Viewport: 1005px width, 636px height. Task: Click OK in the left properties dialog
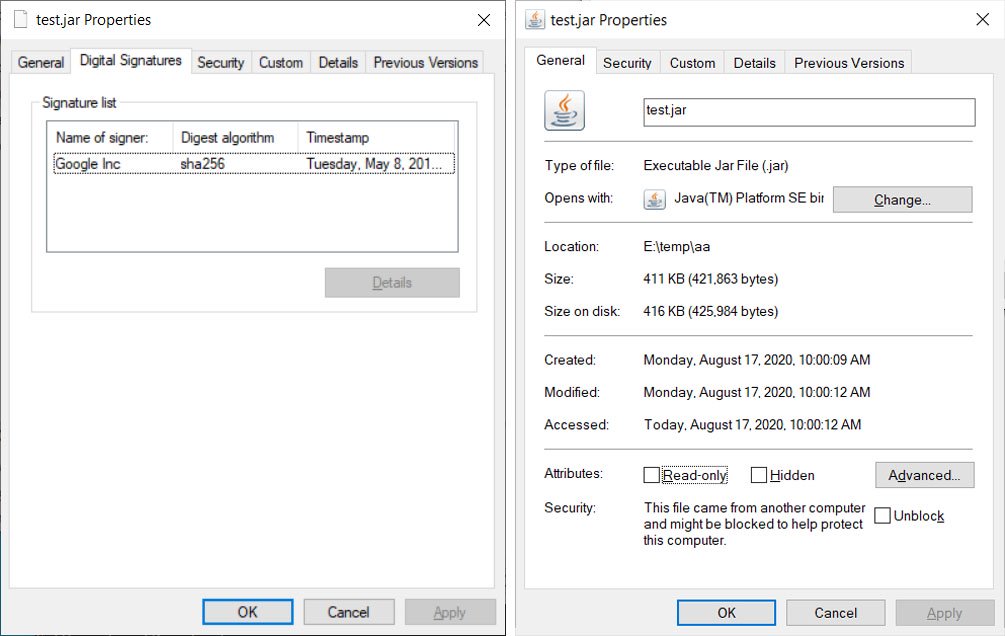247,612
